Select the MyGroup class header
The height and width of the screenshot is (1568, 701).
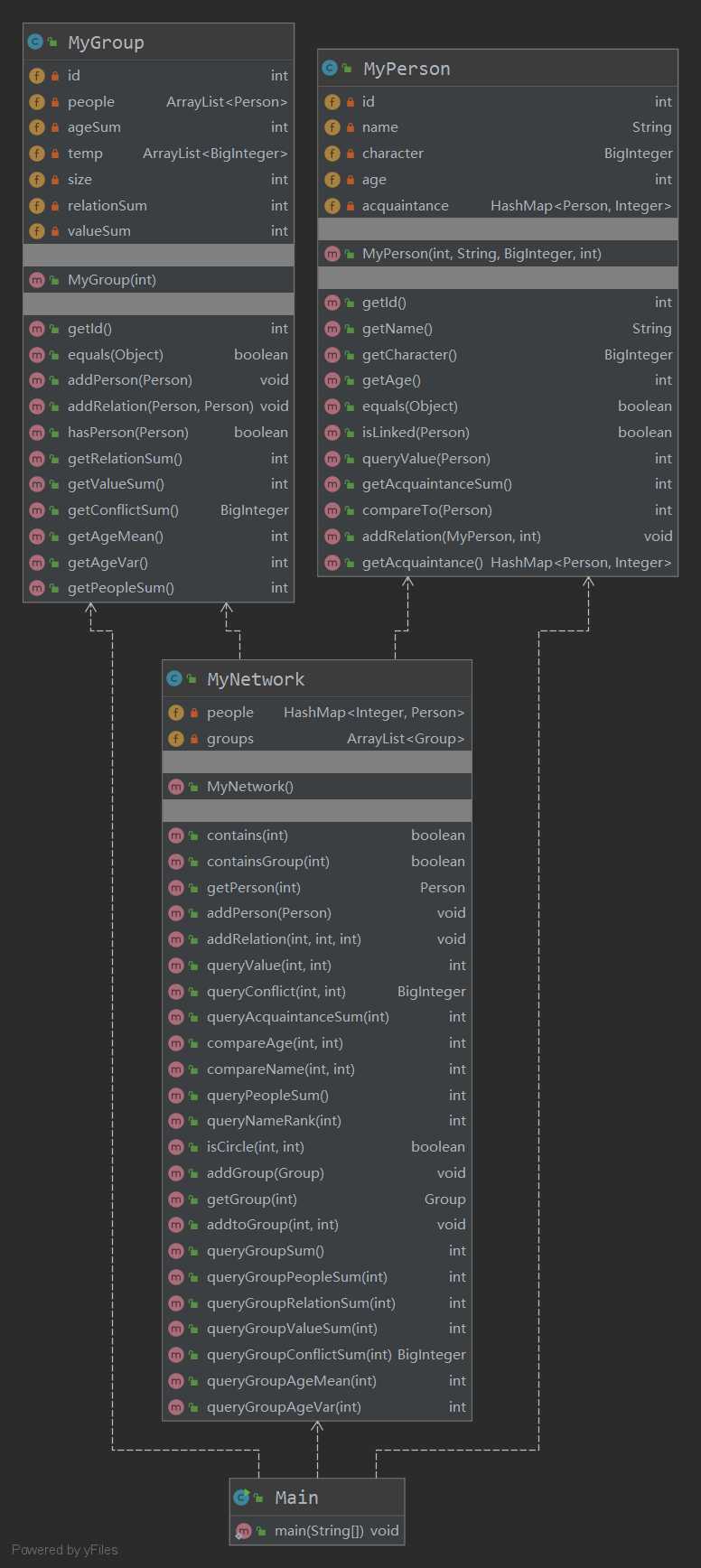click(x=158, y=42)
